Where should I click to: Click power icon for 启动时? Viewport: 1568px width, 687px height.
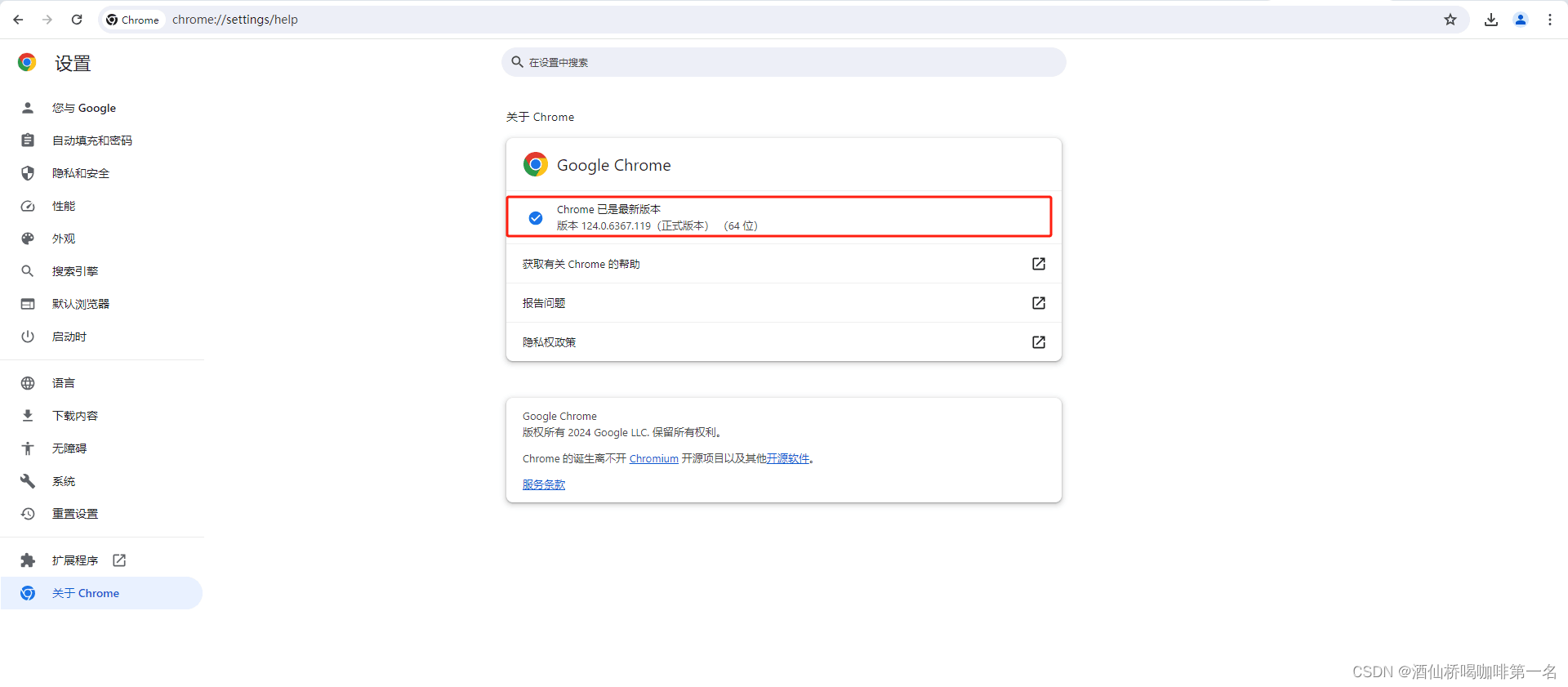[x=28, y=337]
